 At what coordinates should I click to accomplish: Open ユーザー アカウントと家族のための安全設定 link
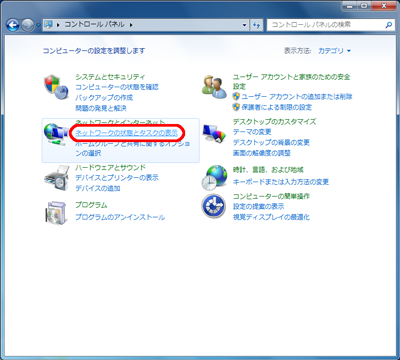click(x=291, y=81)
